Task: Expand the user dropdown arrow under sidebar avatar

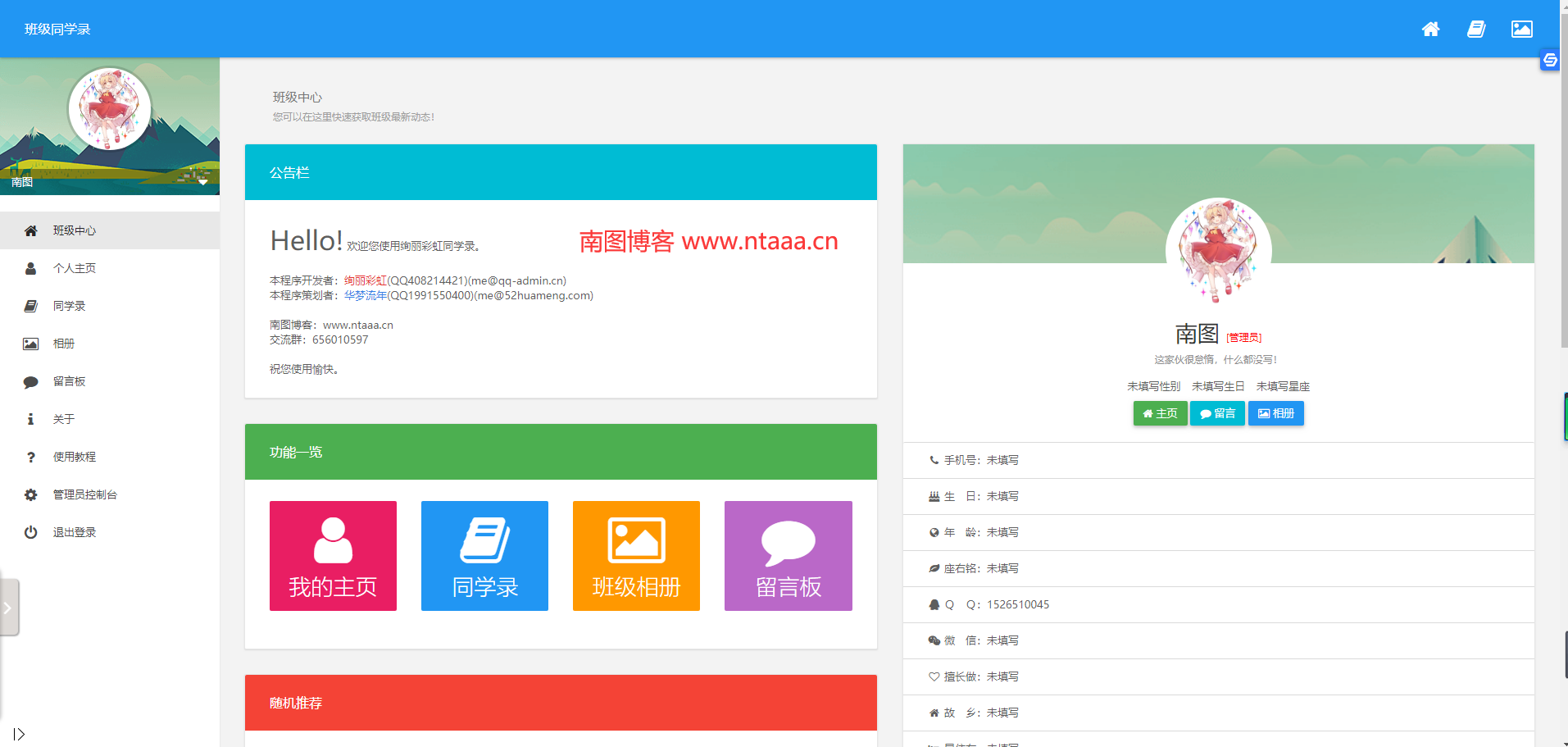Action: (202, 182)
